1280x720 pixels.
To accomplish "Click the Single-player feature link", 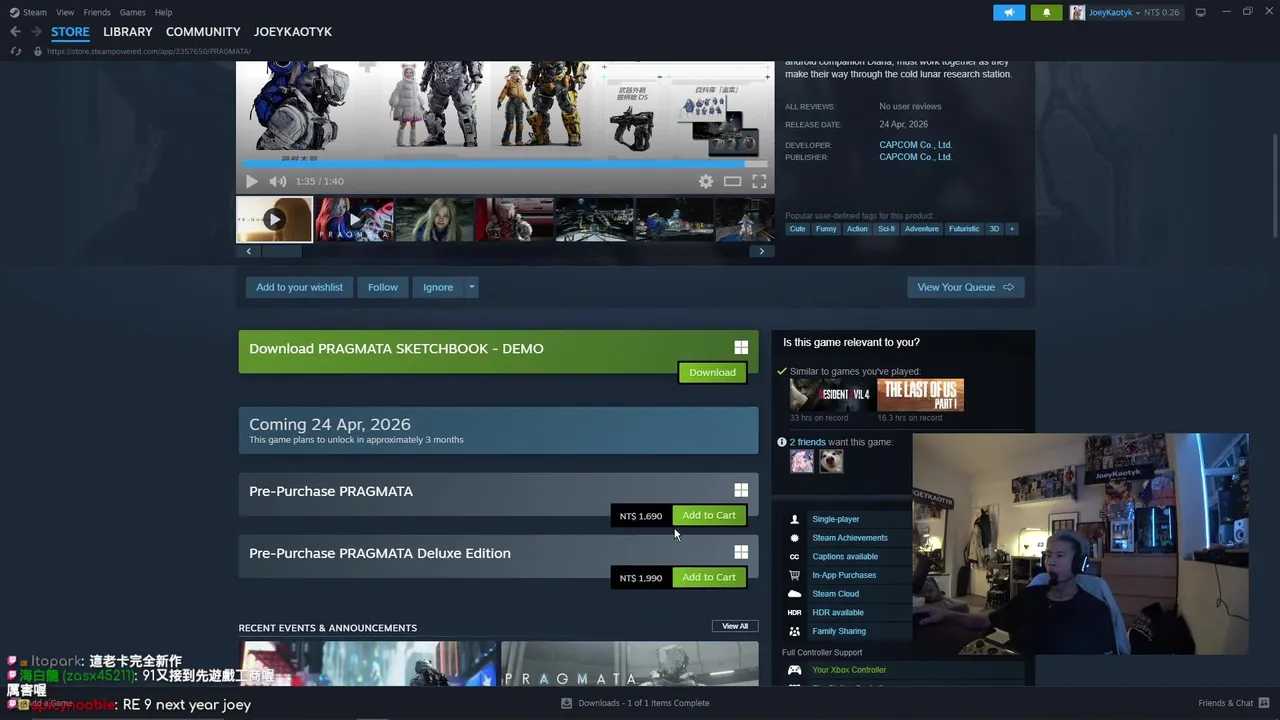I will [x=836, y=519].
